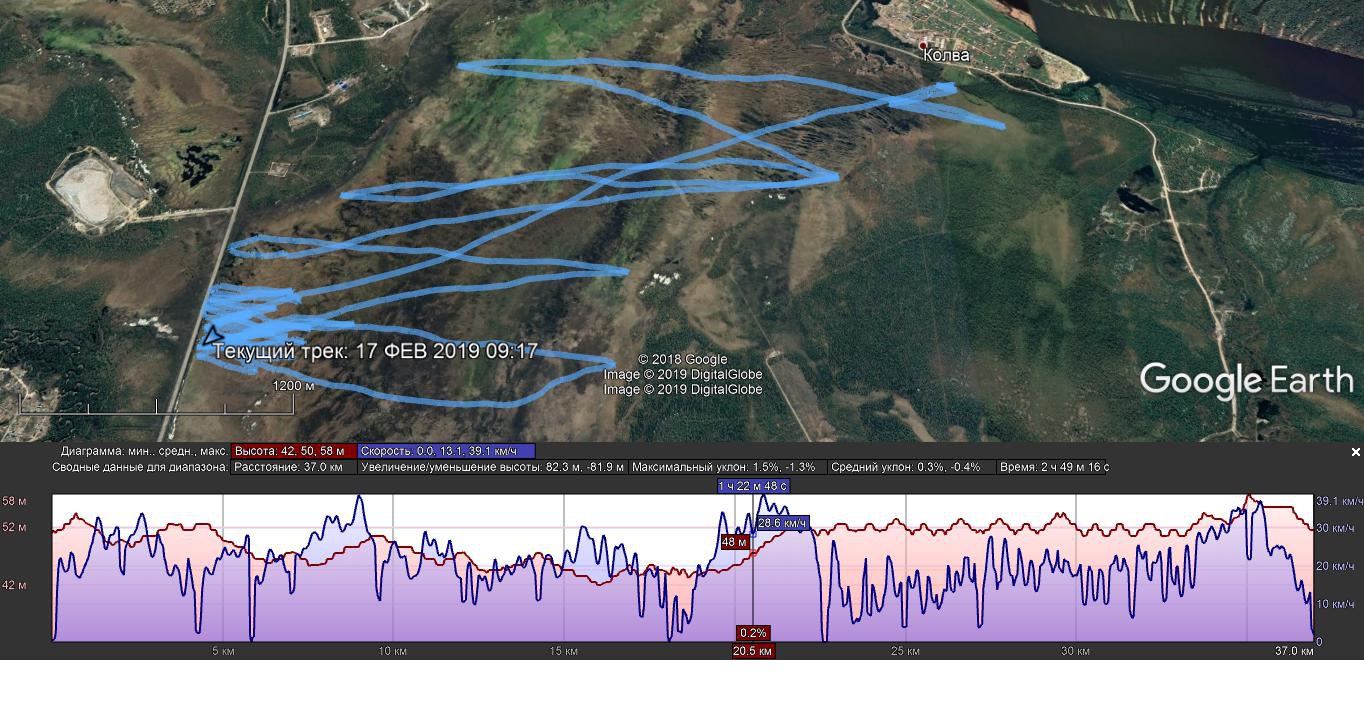
Task: Click the 28.6 км/ч speed tag
Action: point(782,523)
